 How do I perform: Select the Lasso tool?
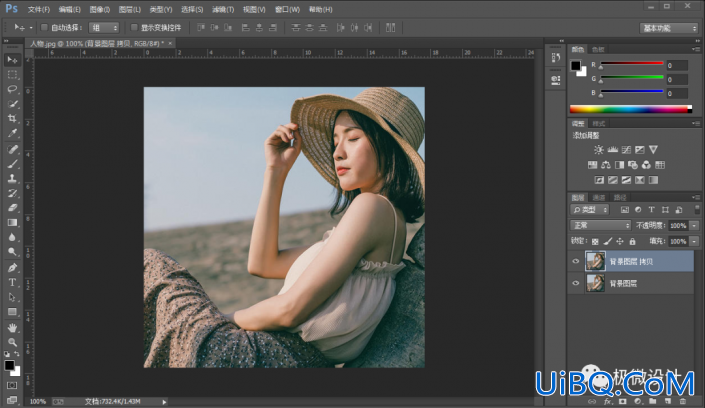12,89
